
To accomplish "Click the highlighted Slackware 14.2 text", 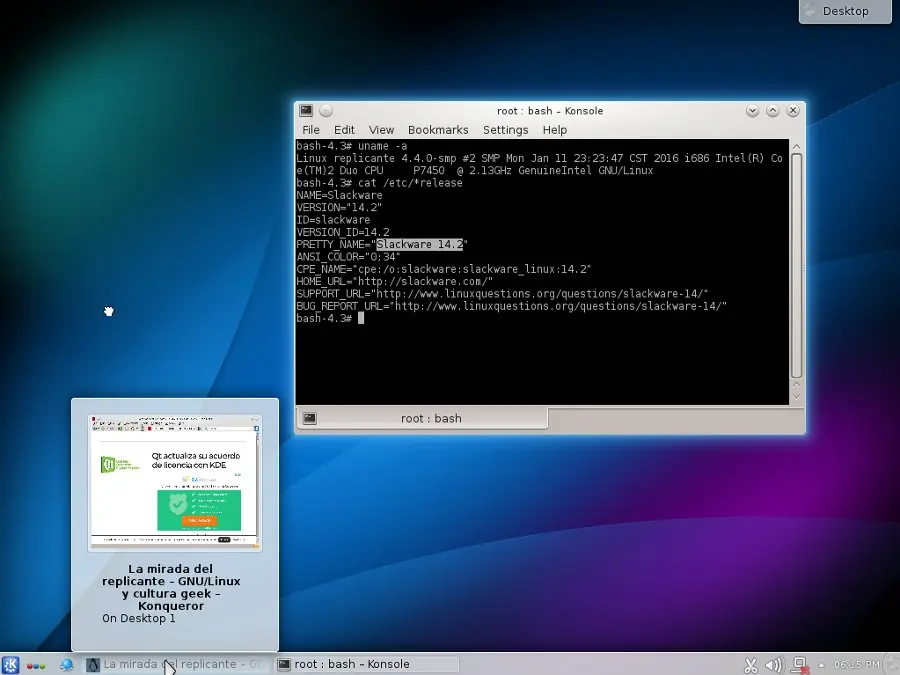I will (420, 245).
